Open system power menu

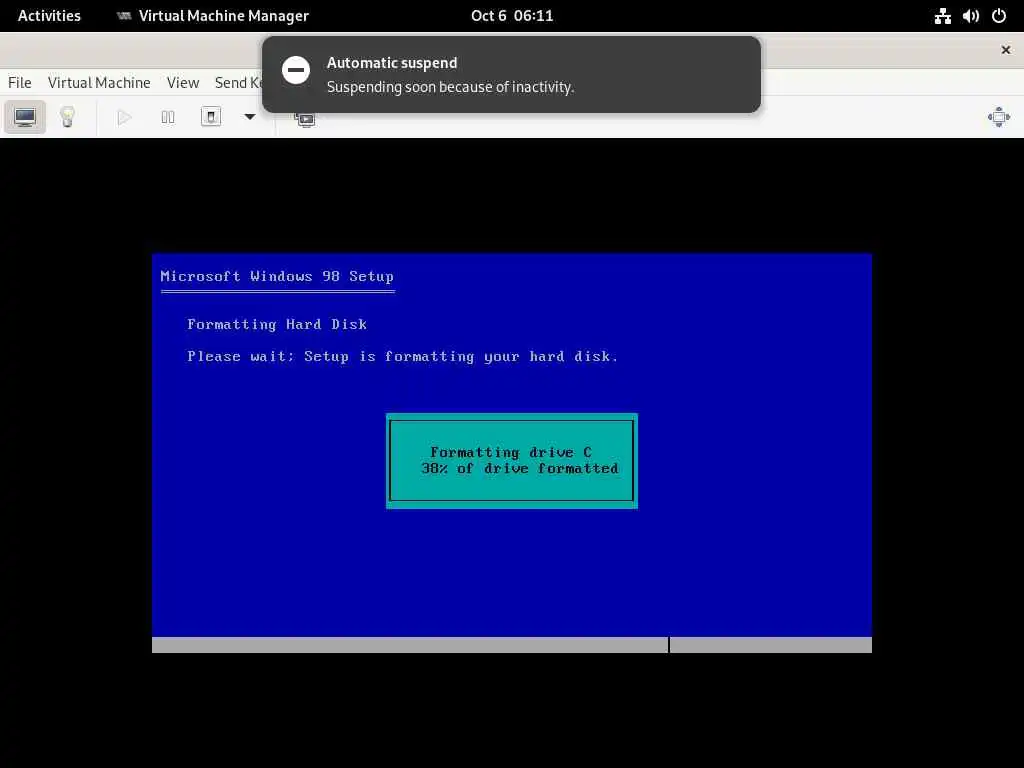tap(999, 16)
